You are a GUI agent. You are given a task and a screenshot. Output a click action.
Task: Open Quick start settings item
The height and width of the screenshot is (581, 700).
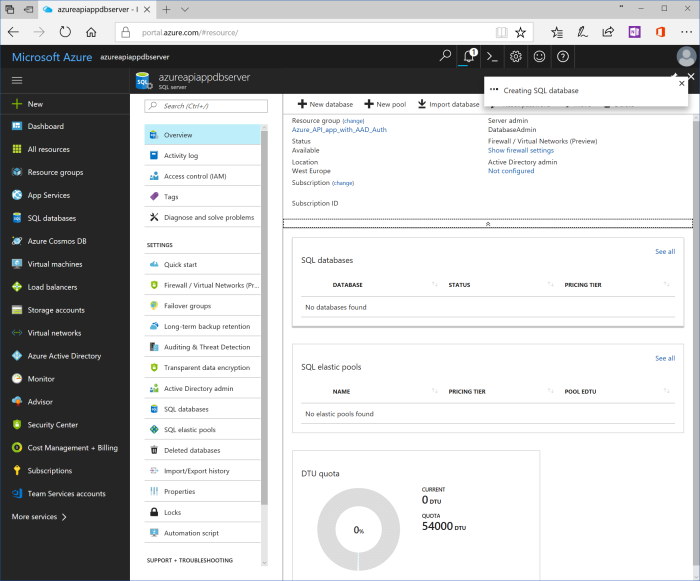tap(202, 265)
